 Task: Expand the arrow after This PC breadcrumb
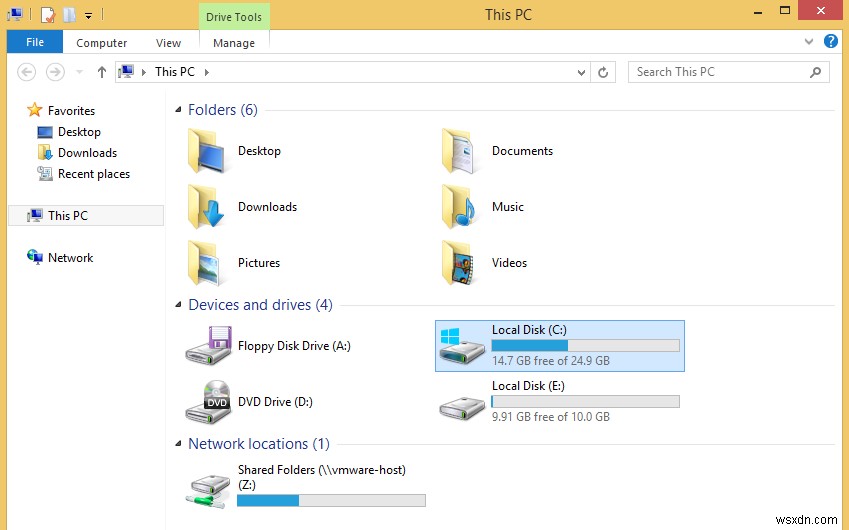click(206, 72)
